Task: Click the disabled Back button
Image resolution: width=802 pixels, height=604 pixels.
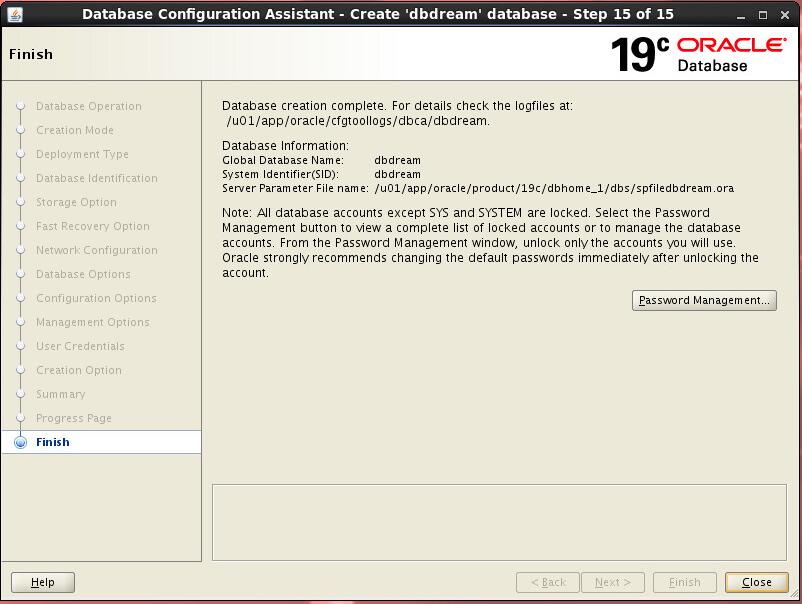Action: click(548, 582)
